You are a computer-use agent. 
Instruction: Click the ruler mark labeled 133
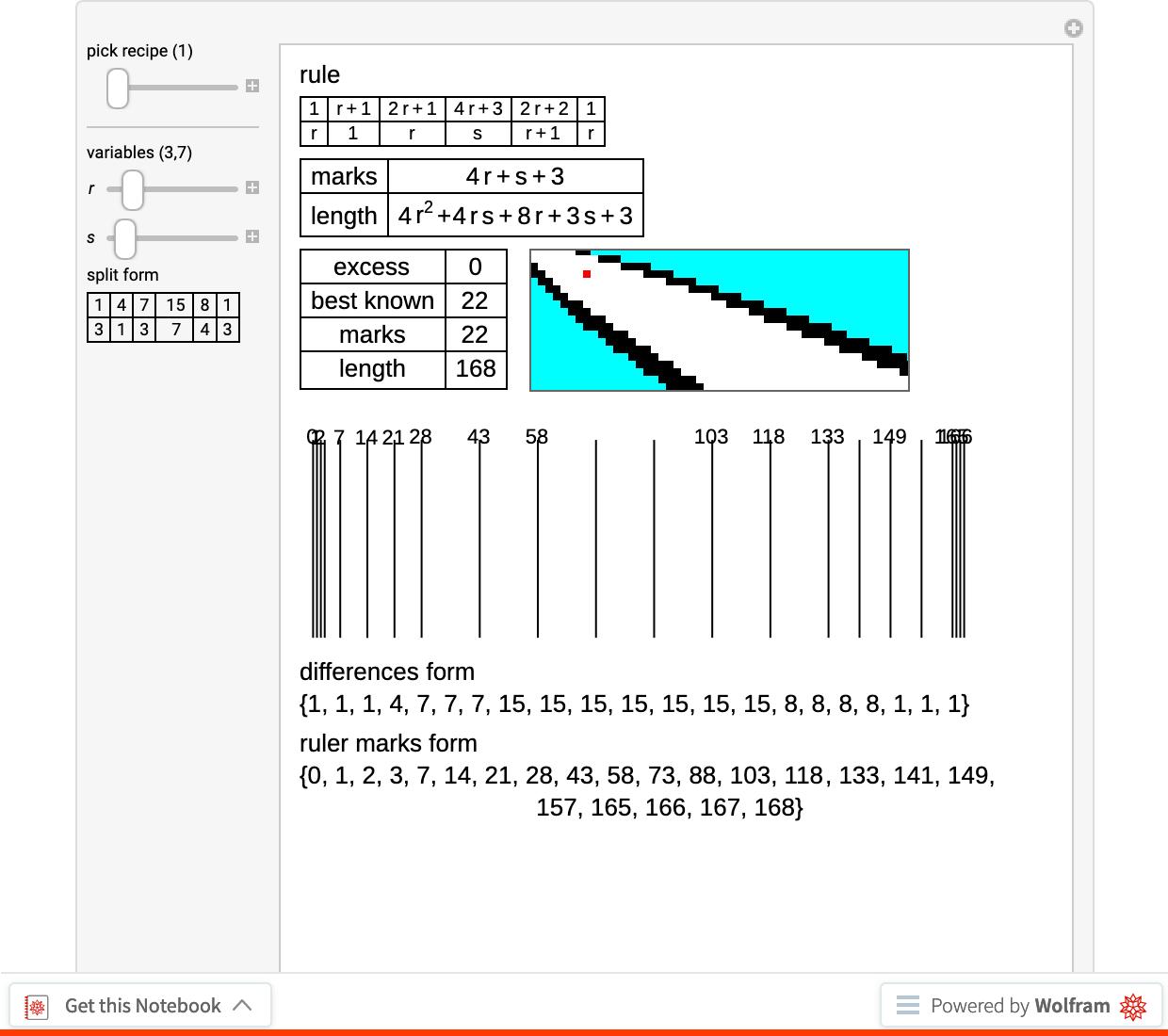(x=827, y=437)
